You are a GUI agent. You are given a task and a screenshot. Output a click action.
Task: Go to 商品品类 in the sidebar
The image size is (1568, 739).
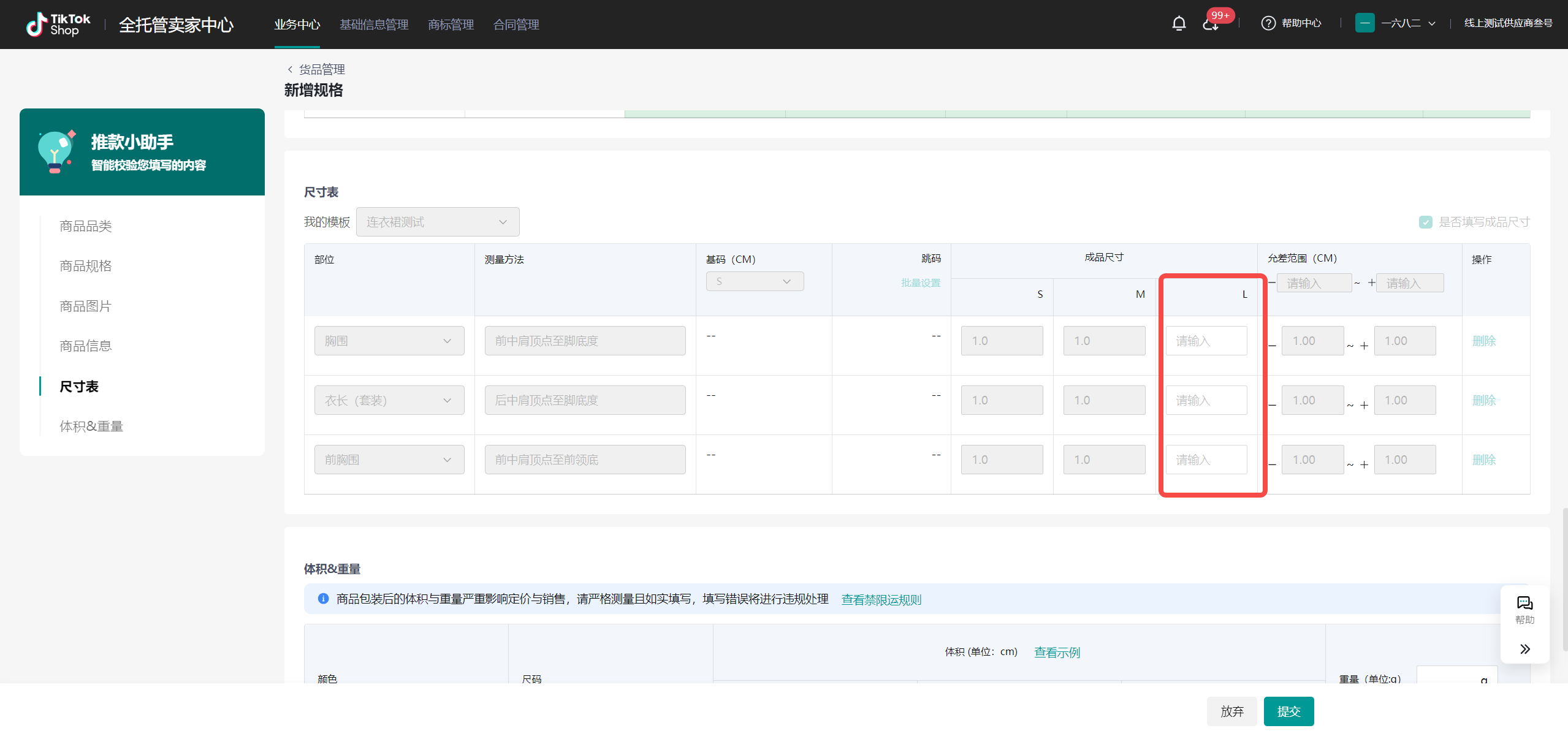[86, 226]
